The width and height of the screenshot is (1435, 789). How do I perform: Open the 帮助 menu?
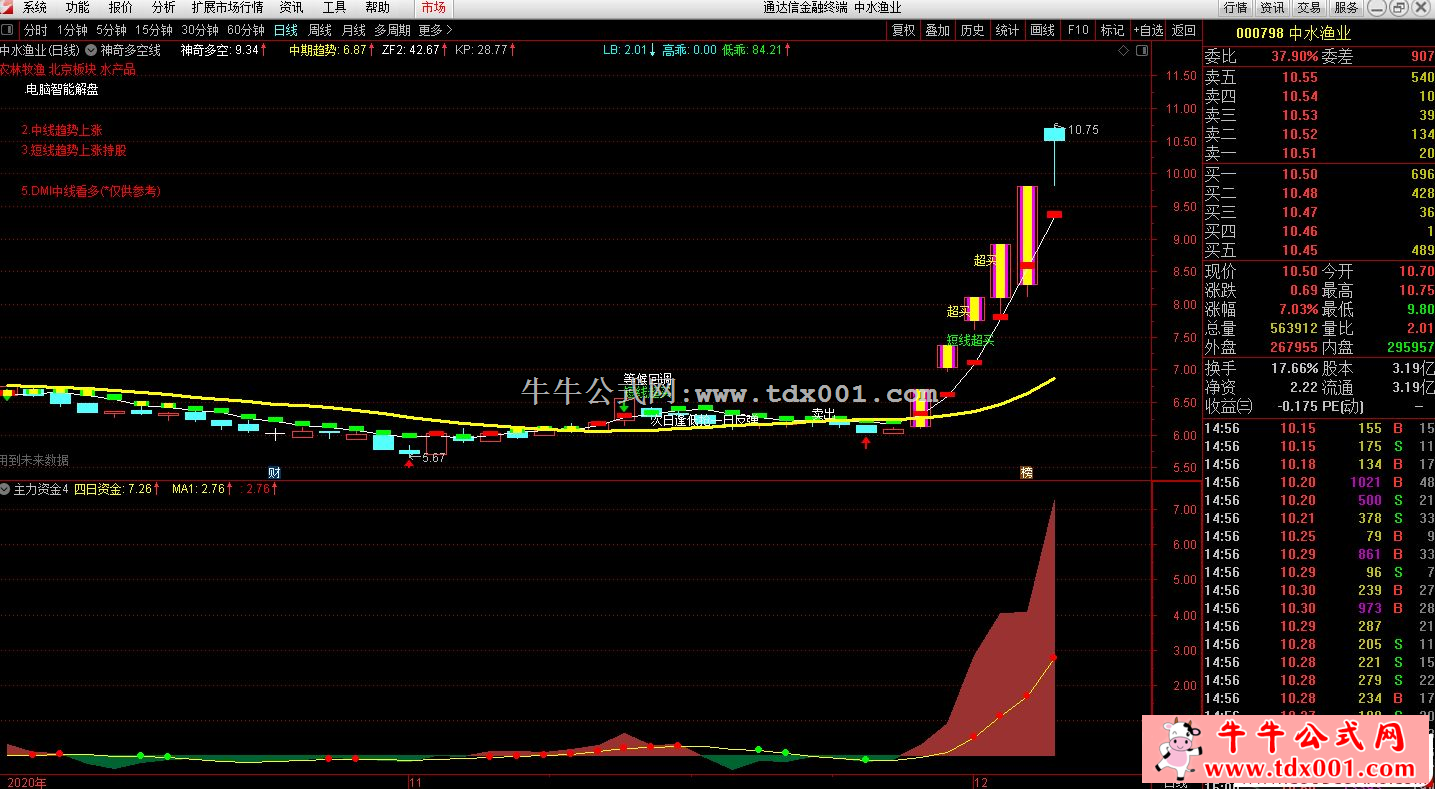(377, 7)
